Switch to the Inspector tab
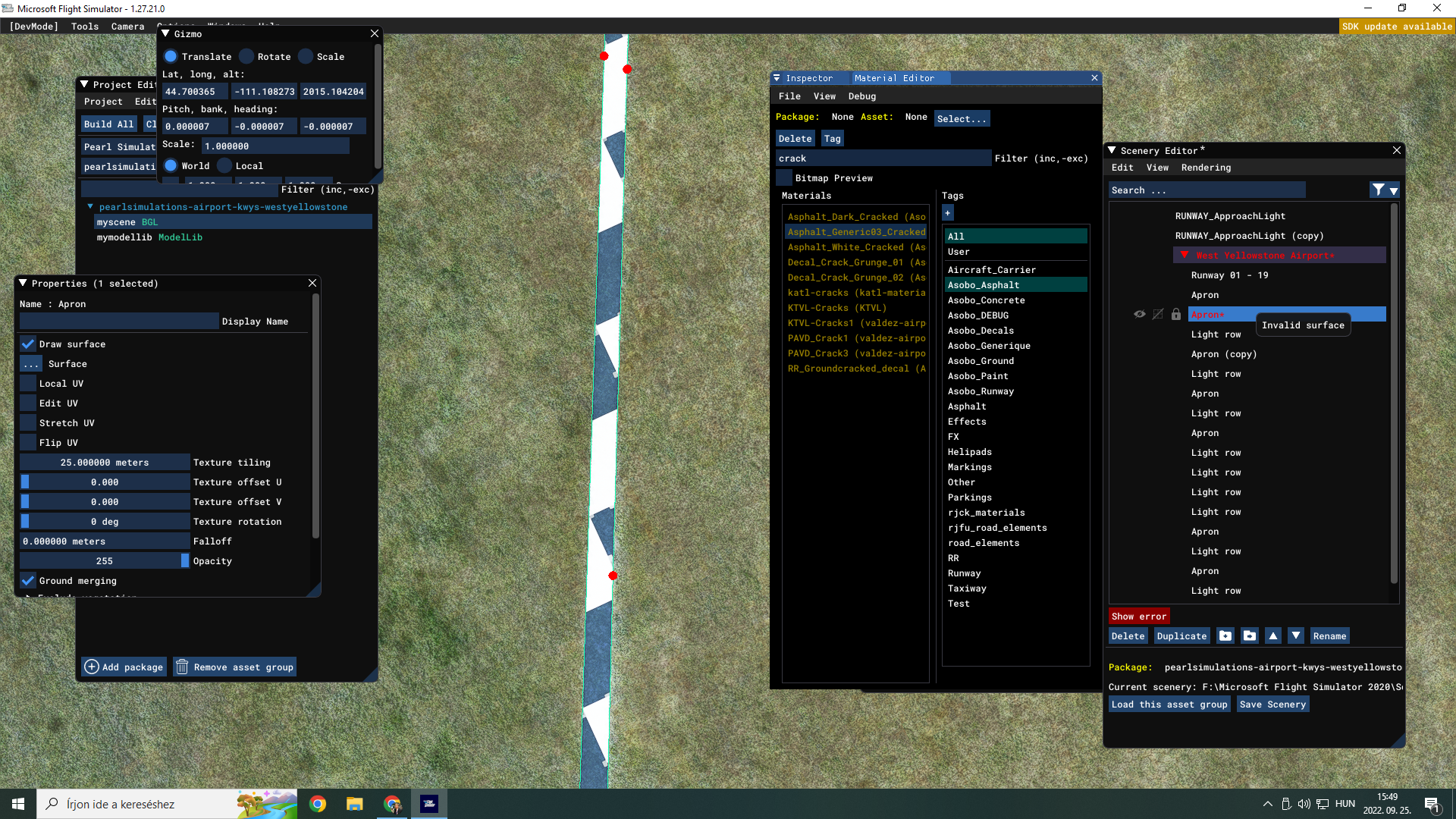1456x819 pixels. click(808, 78)
